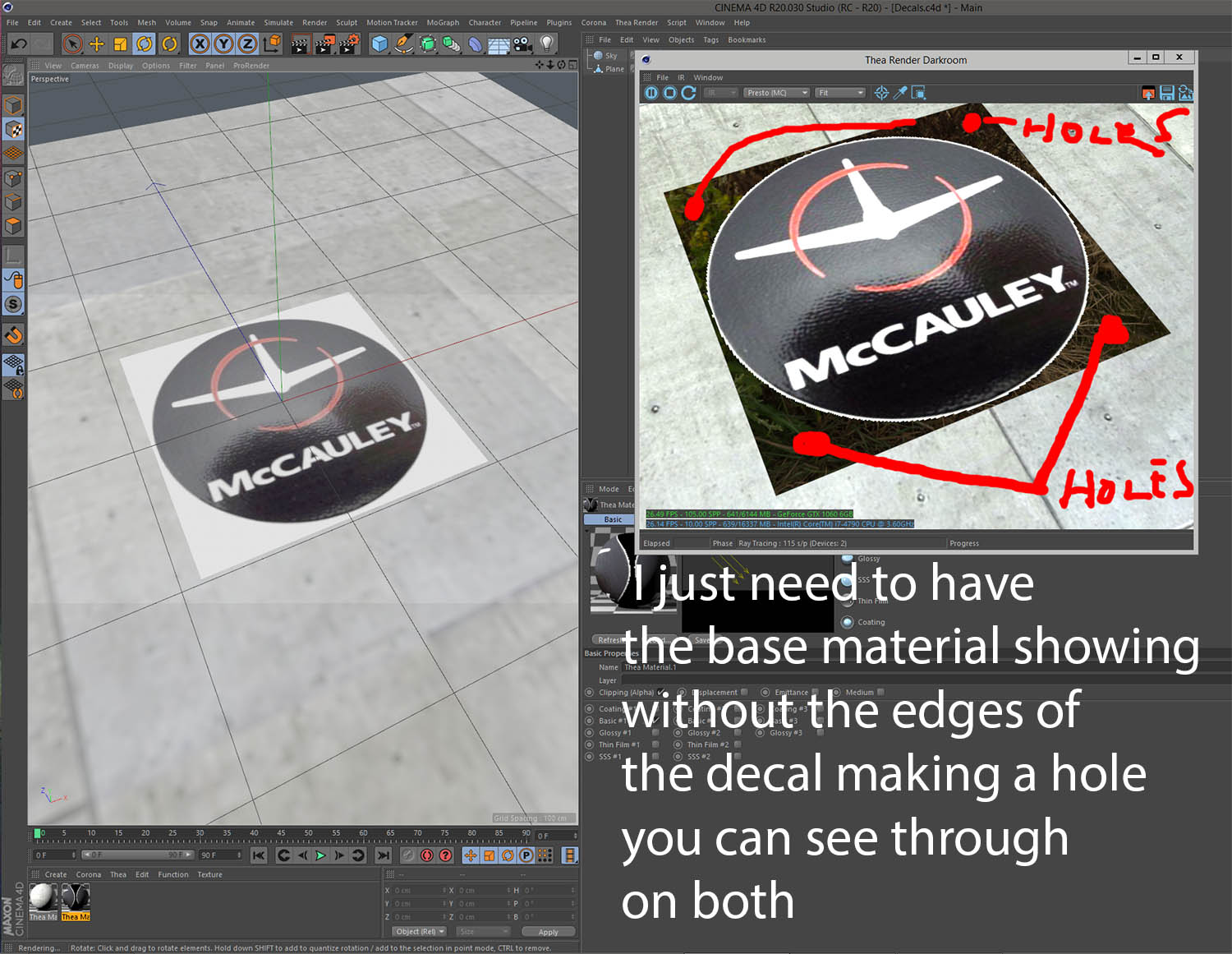Image resolution: width=1232 pixels, height=954 pixels.
Task: Click the Make Editable icon in left toolbar
Action: [13, 76]
